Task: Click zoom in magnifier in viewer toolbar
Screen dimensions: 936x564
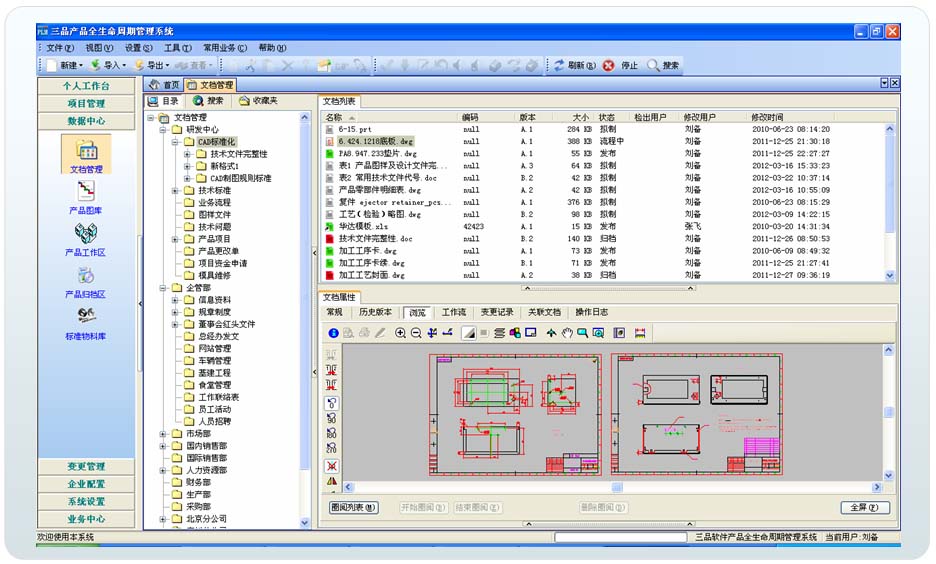Action: coord(401,333)
